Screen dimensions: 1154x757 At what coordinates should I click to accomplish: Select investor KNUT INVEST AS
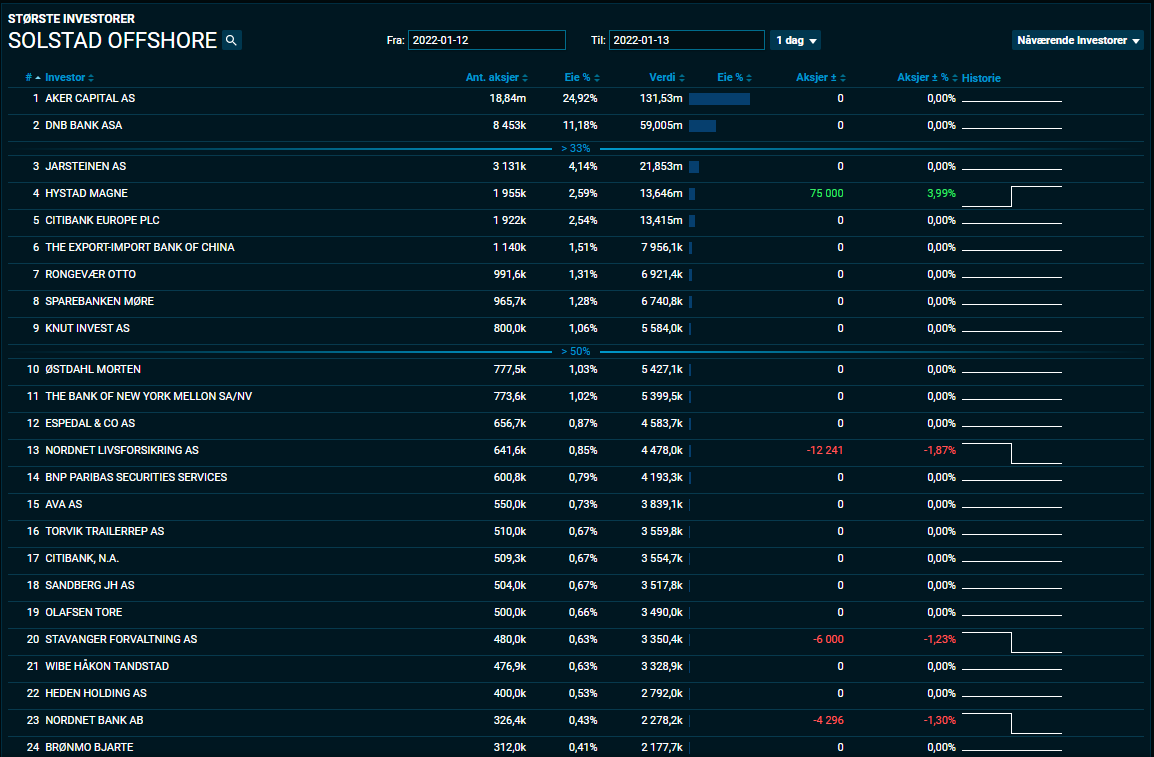[87, 329]
